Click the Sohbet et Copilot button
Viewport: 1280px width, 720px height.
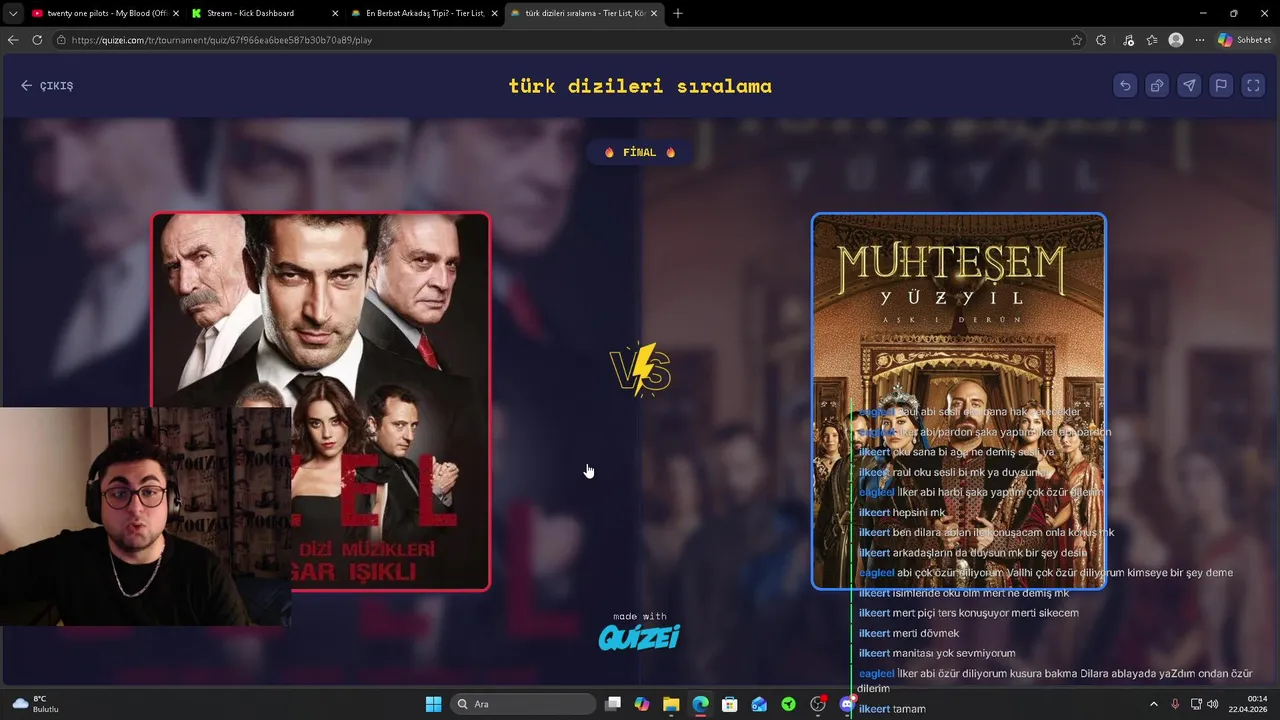1245,40
